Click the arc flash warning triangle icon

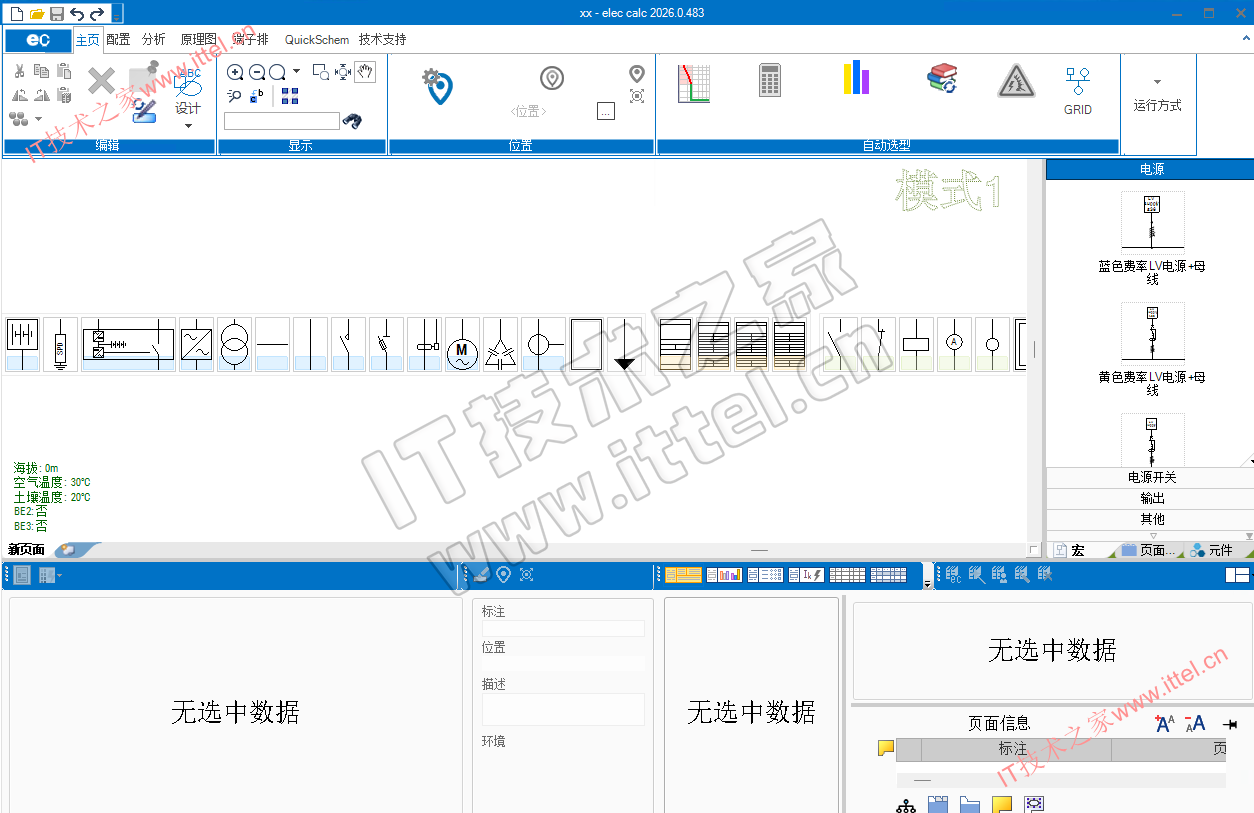pos(1016,81)
